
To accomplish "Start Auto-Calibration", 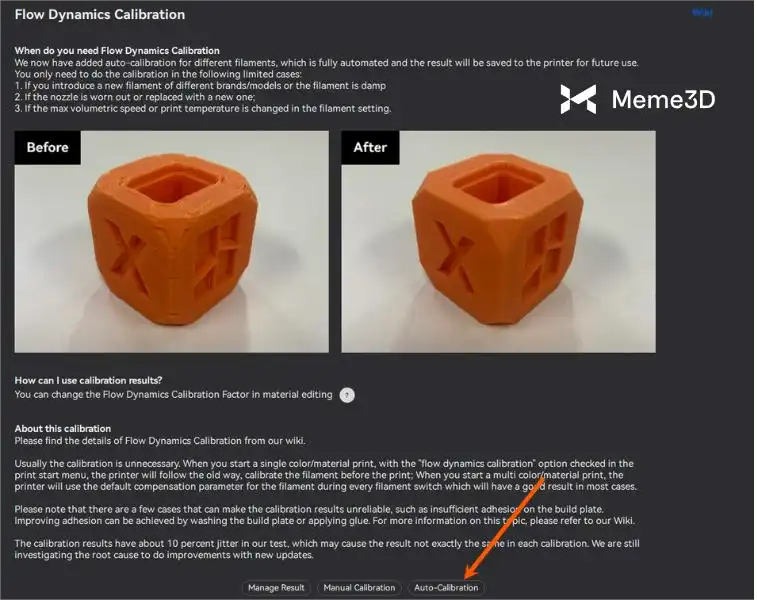I will 446,587.
